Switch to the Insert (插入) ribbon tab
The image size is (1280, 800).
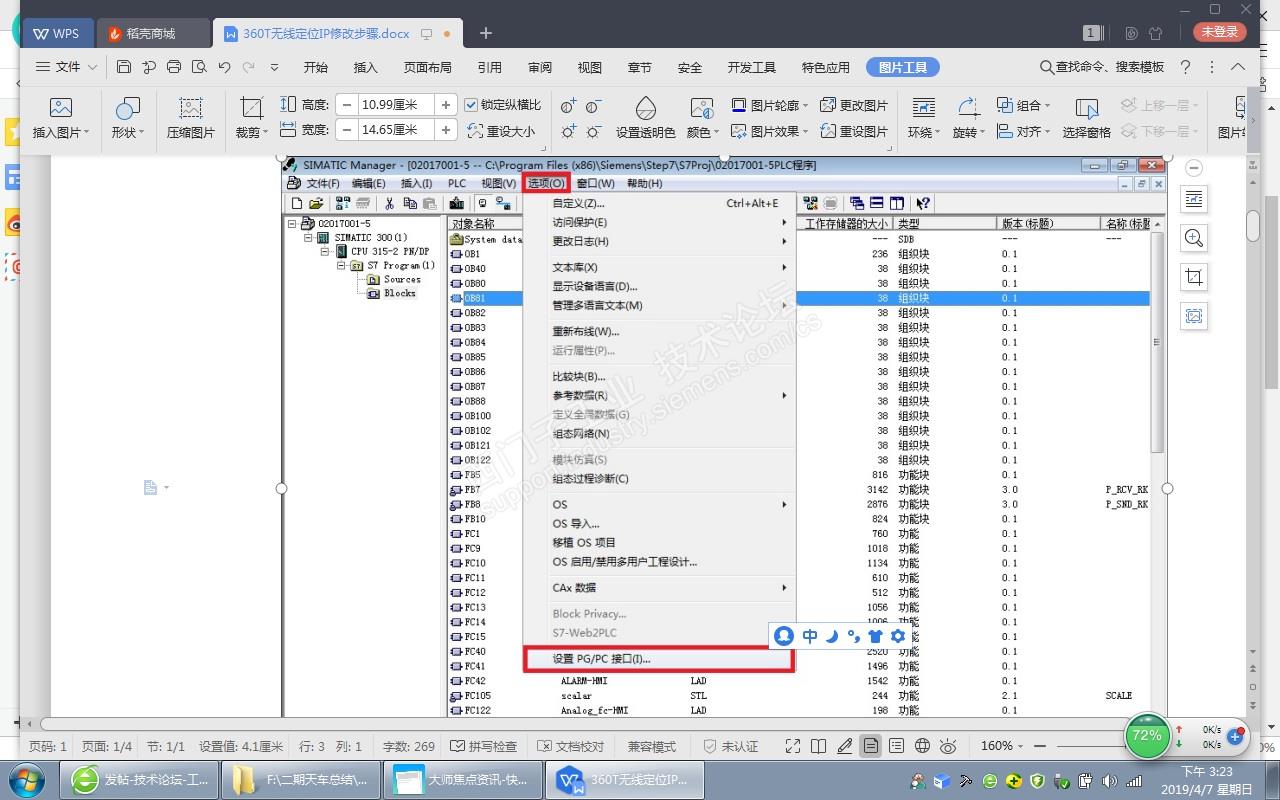click(366, 67)
